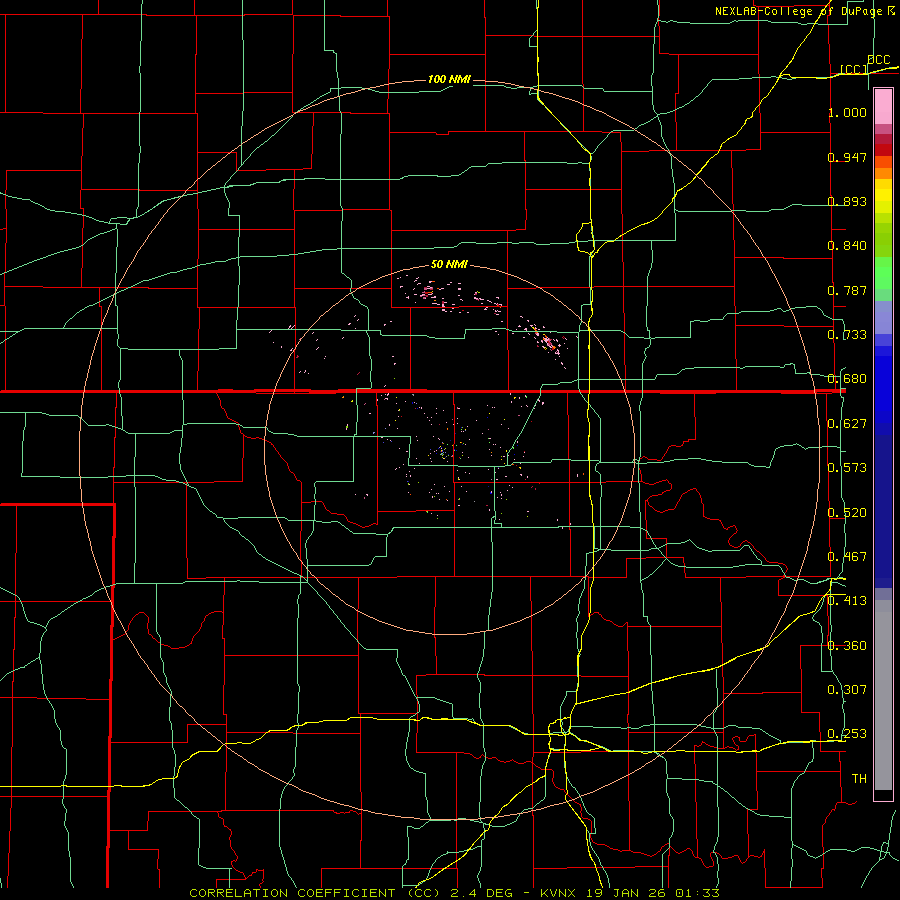The height and width of the screenshot is (900, 900).
Task: Click the 0.573 color scale value
Action: click(847, 468)
